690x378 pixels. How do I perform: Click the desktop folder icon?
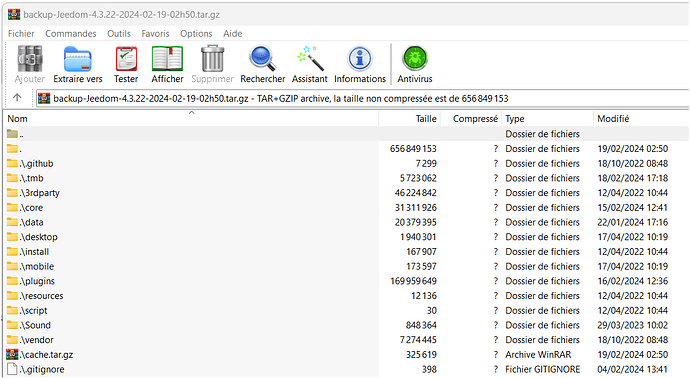[x=12, y=237]
